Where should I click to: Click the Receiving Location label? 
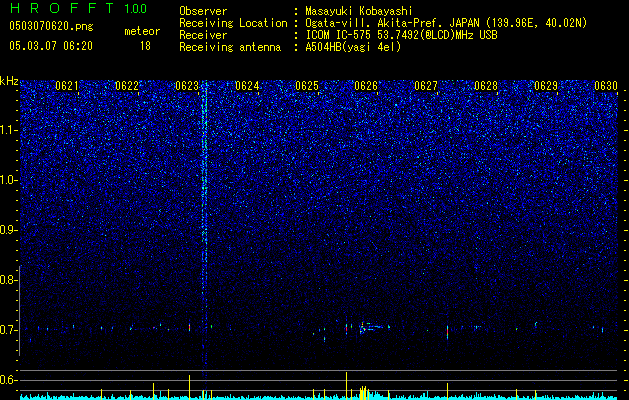(x=233, y=23)
